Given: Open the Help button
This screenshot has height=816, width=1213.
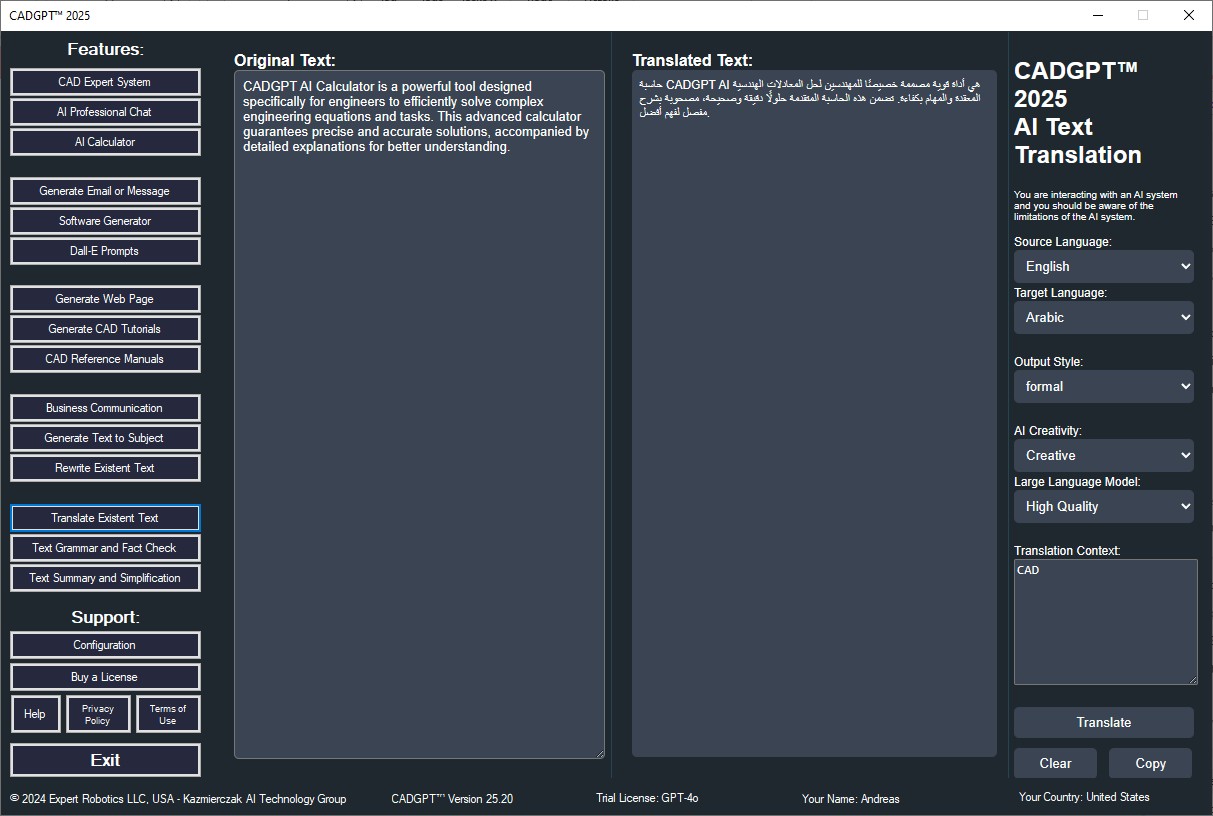Looking at the screenshot, I should [x=35, y=714].
